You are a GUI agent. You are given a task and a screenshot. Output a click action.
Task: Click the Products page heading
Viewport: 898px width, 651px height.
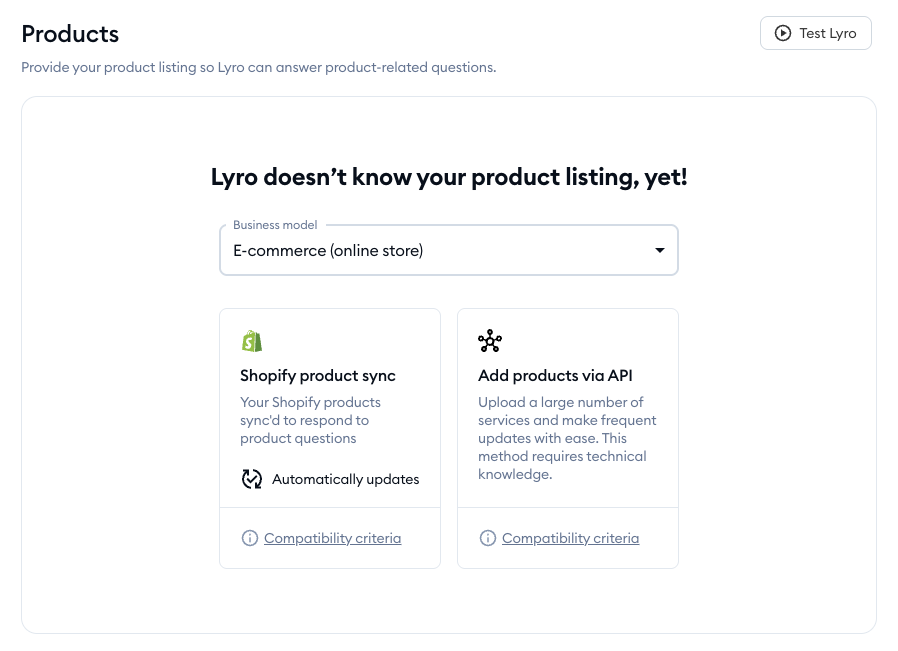coord(70,34)
